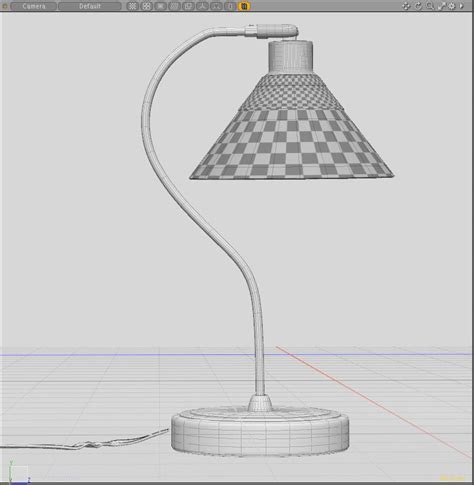Click the four-squares viewport option icon
The image size is (474, 485).
[147, 6]
